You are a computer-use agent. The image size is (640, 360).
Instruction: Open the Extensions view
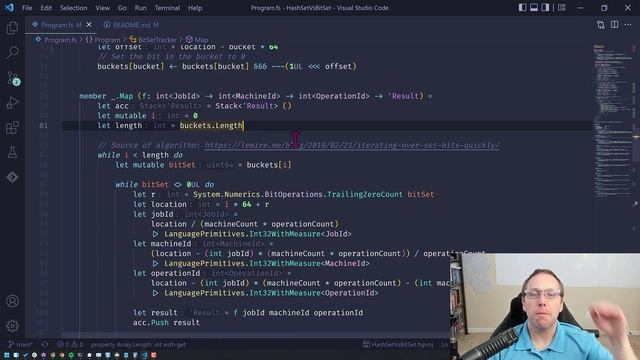coord(13,127)
